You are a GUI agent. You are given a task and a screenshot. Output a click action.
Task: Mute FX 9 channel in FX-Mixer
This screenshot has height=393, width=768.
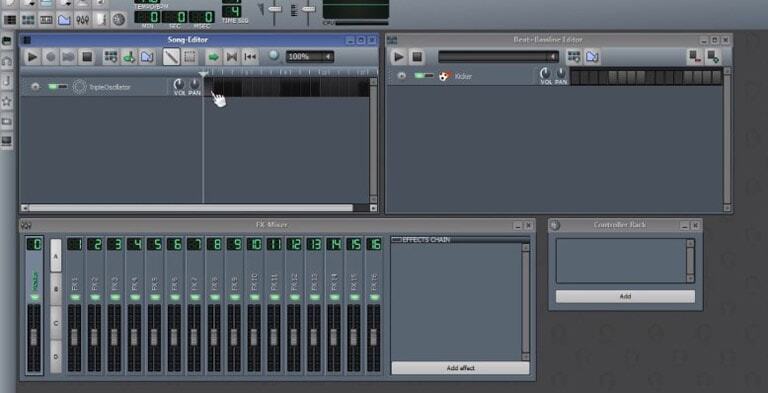coord(234,297)
